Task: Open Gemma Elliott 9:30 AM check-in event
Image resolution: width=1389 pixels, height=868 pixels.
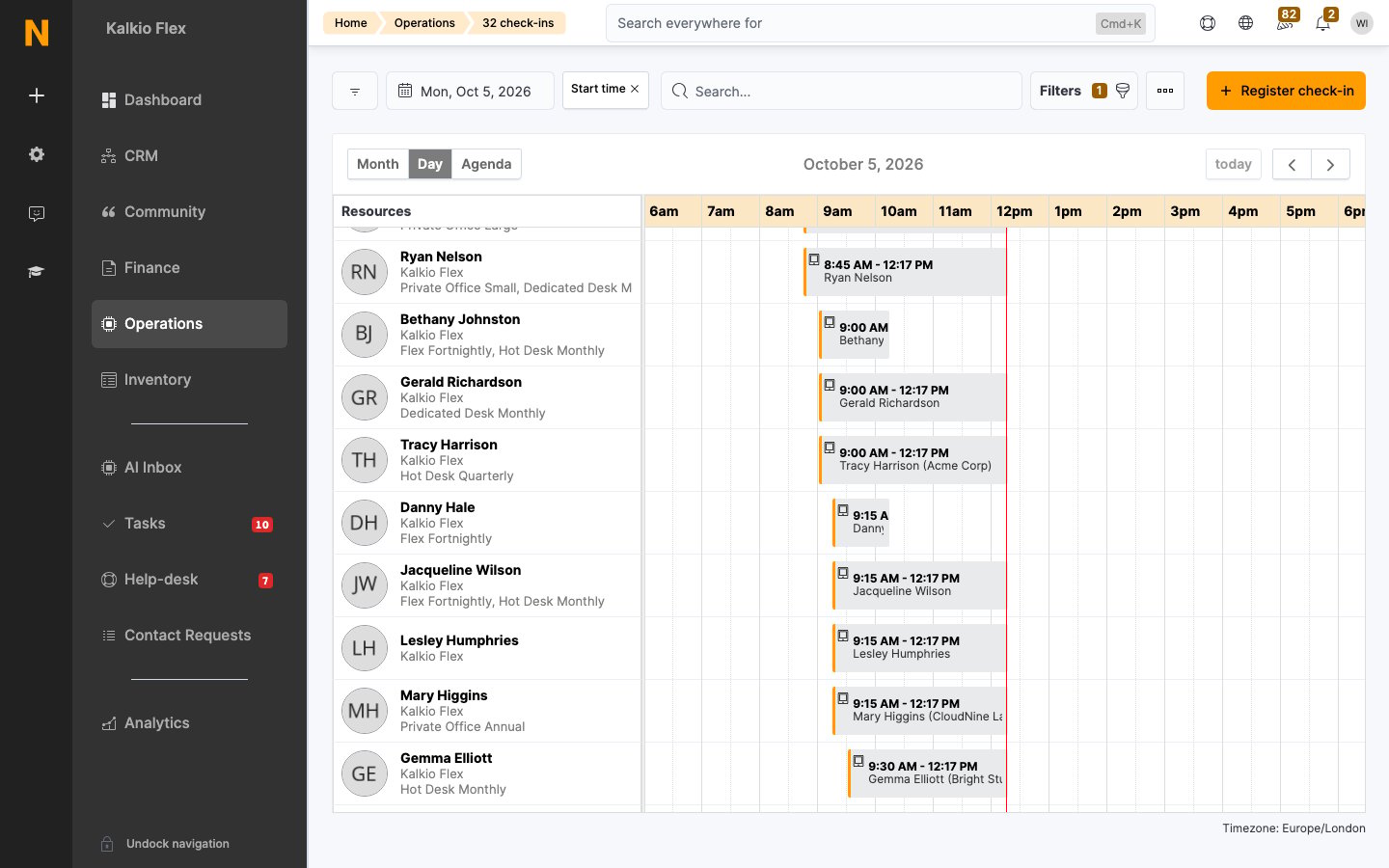Action: [927, 773]
